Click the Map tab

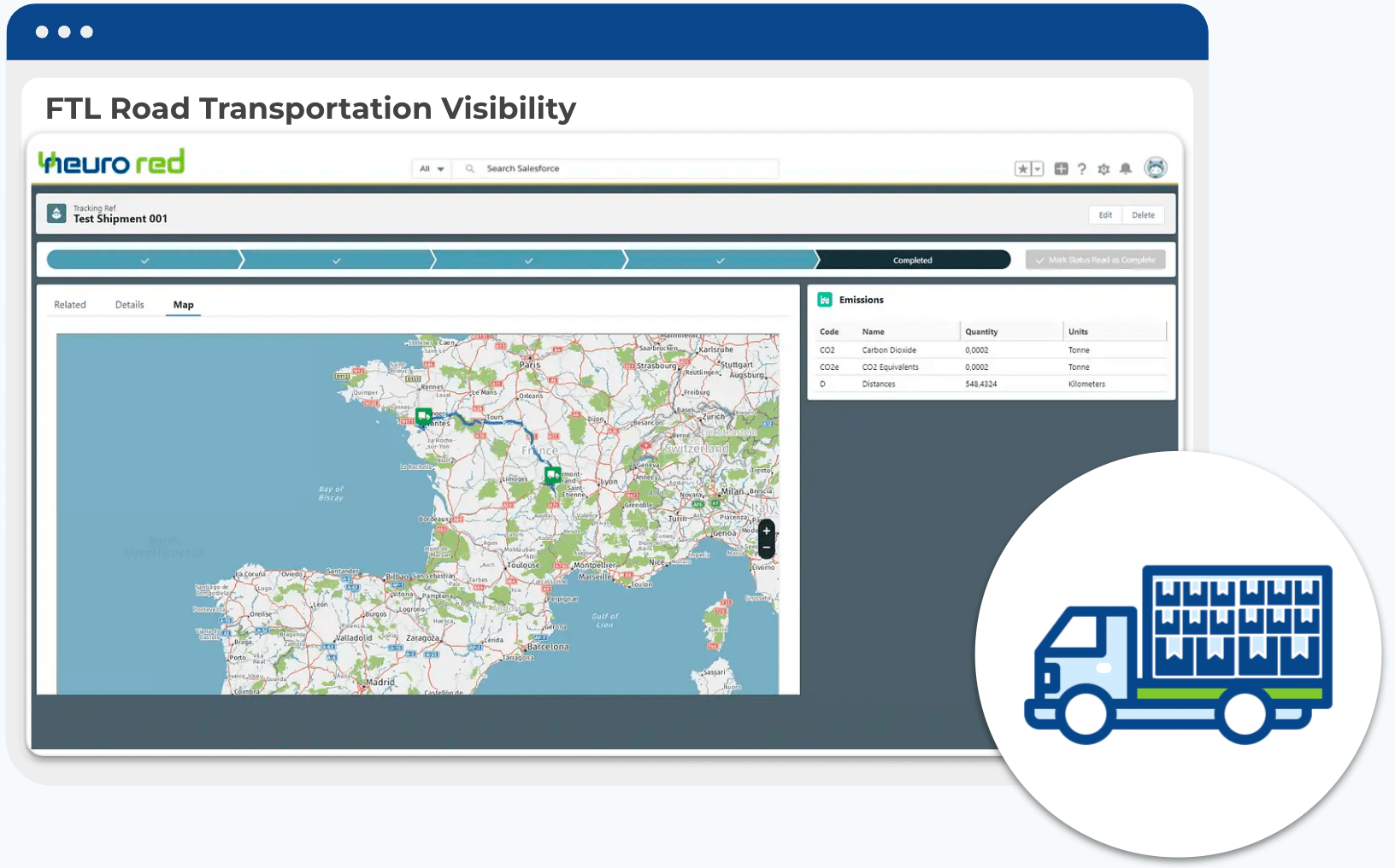[x=183, y=304]
